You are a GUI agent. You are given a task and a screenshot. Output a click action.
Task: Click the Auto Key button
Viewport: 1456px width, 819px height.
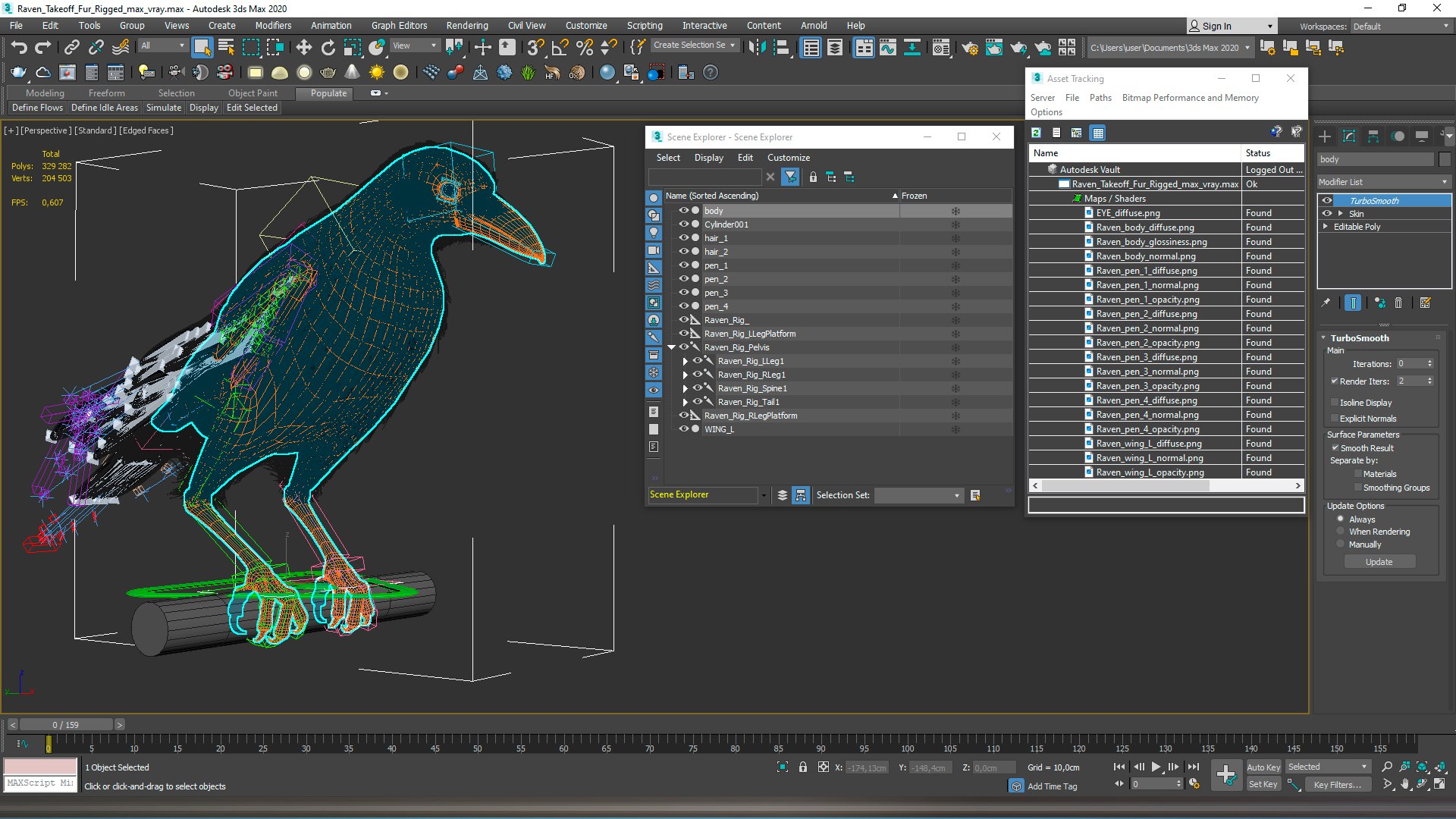tap(1263, 767)
